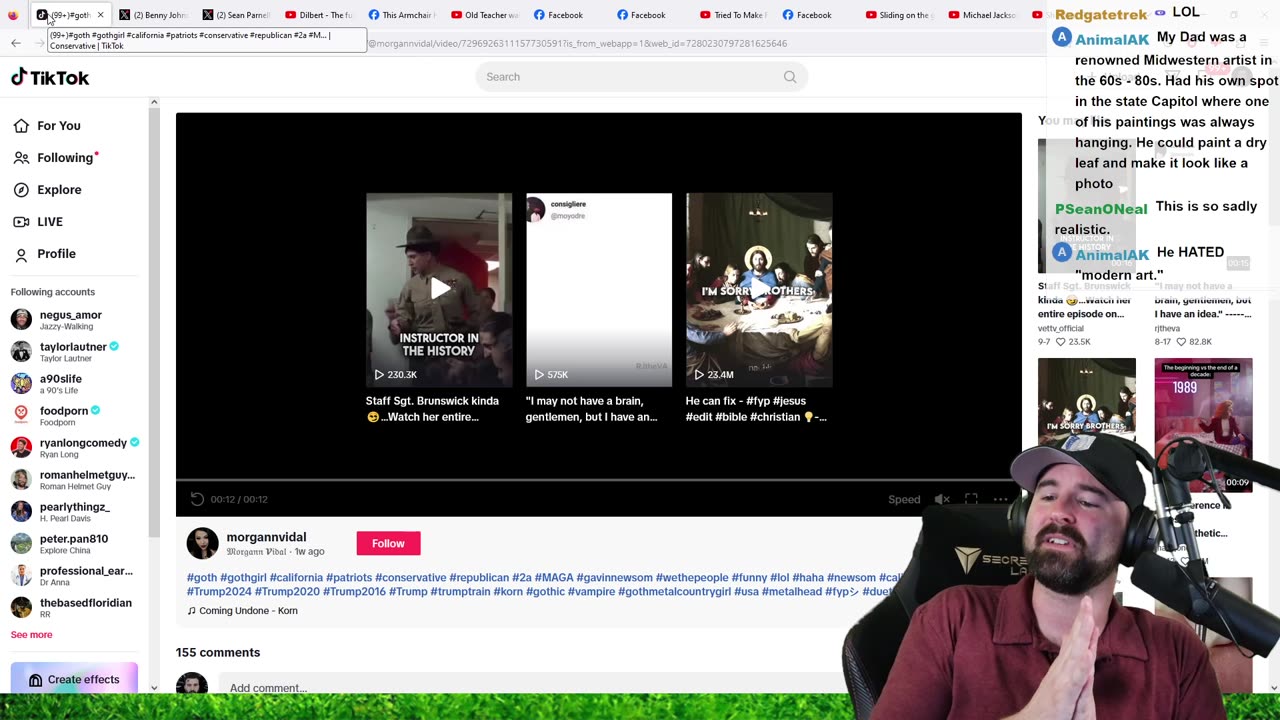Viewport: 1280px width, 720px height.
Task: Open the Explore page
Action: [47, 189]
